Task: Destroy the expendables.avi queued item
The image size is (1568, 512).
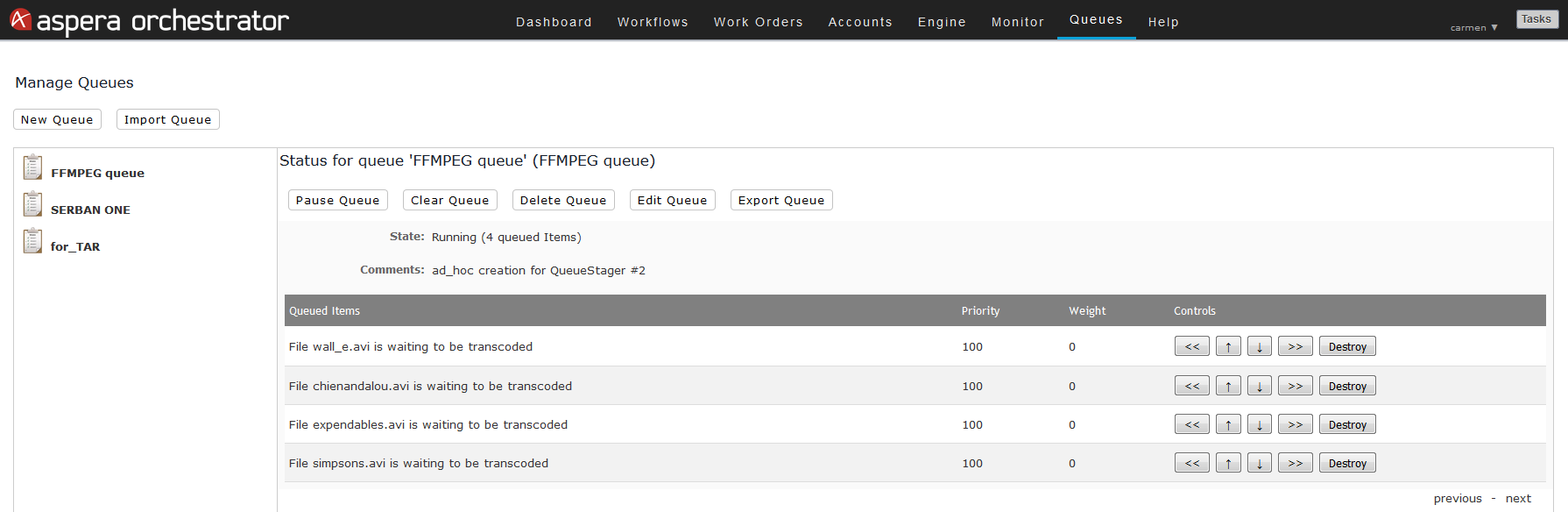Action: [1347, 424]
